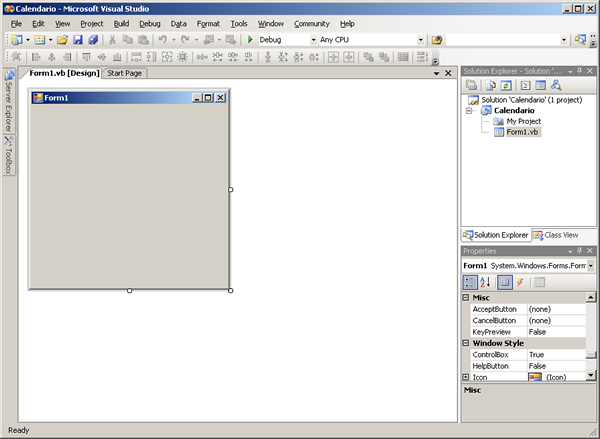Viewport: 600px width, 439px height.
Task: Select the My Project node
Action: pos(523,121)
